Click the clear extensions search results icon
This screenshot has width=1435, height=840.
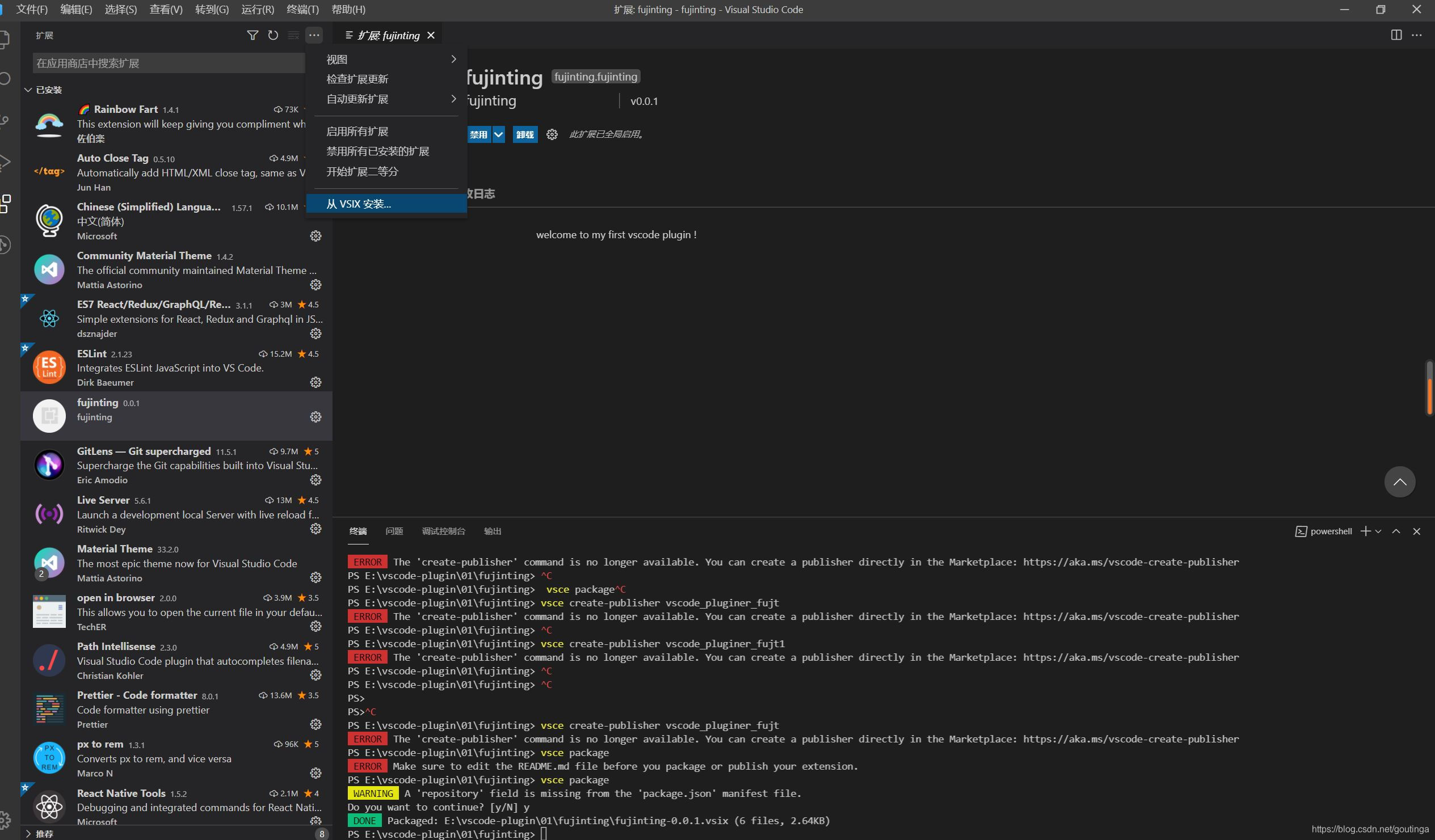[x=293, y=35]
